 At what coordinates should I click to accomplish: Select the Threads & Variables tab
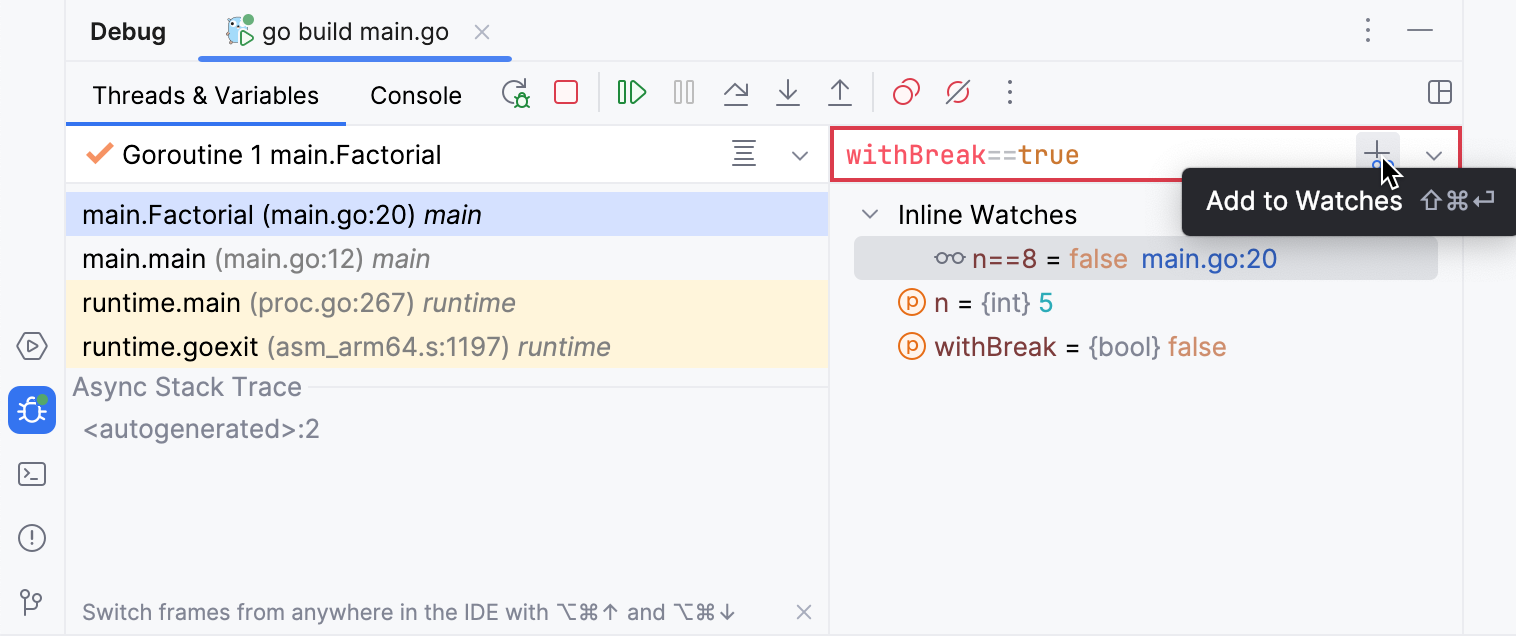click(x=205, y=95)
